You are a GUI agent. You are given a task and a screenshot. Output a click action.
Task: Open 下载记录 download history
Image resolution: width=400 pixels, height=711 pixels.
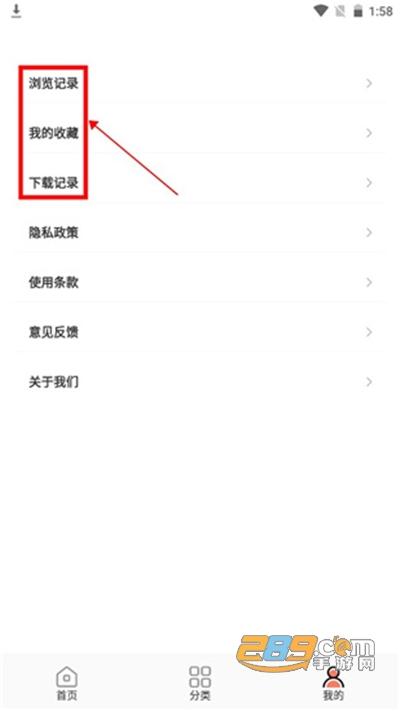(x=200, y=183)
